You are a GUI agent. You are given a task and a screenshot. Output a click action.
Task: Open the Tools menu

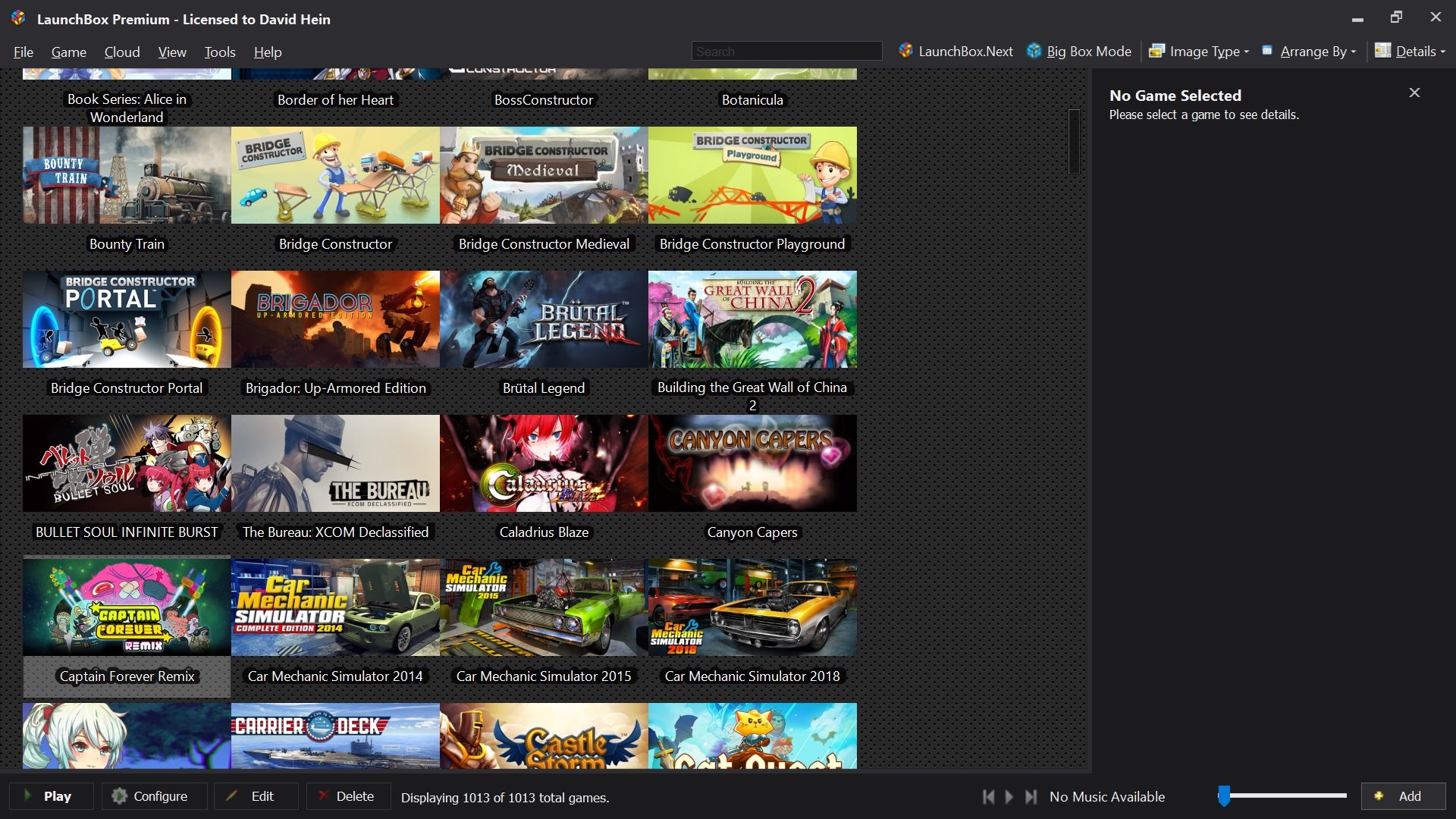[220, 52]
